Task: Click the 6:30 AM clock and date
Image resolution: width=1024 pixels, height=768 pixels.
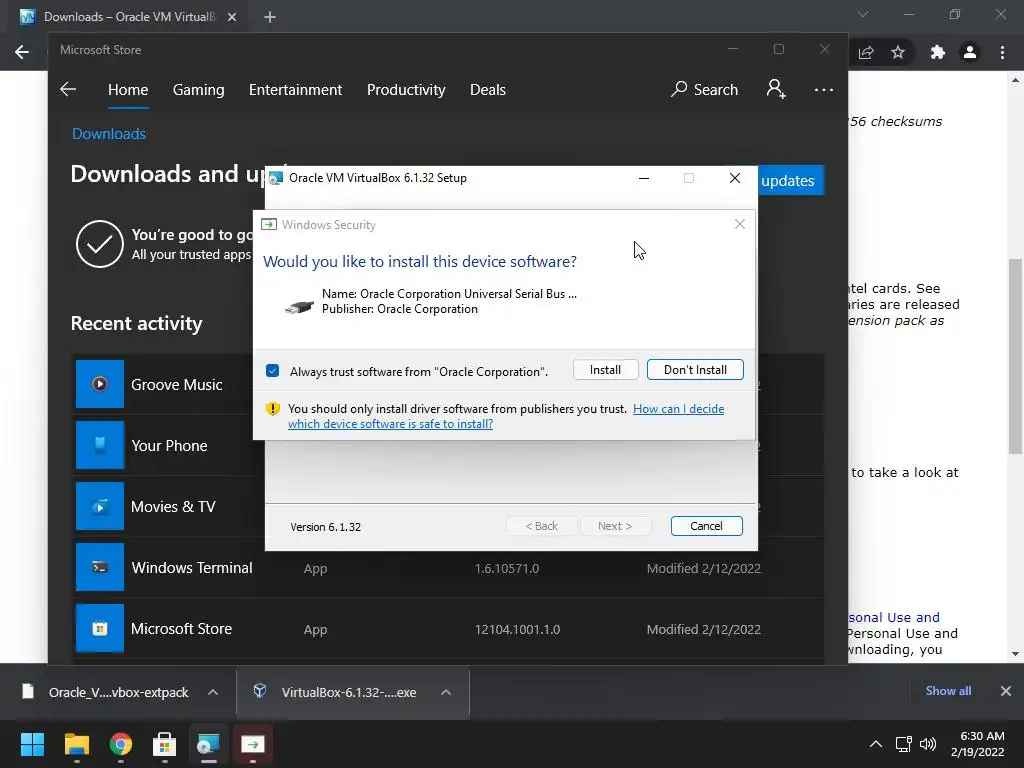Action: pos(978,744)
